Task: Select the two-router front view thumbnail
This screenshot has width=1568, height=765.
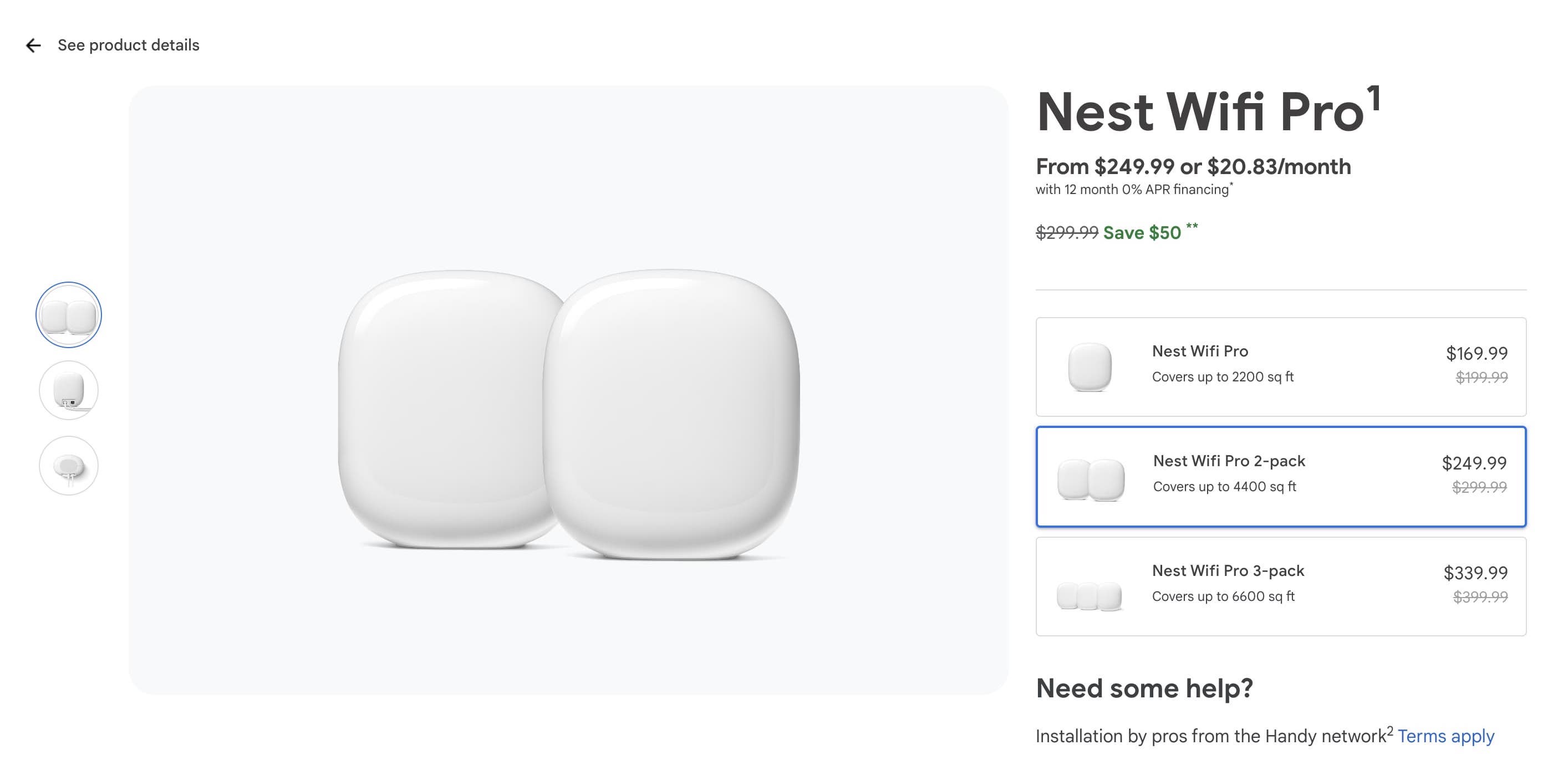Action: pos(69,315)
